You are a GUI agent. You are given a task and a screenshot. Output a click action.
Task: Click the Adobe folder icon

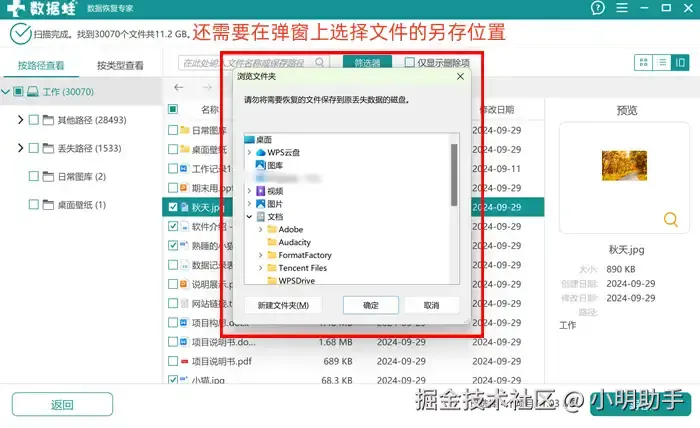pos(272,229)
